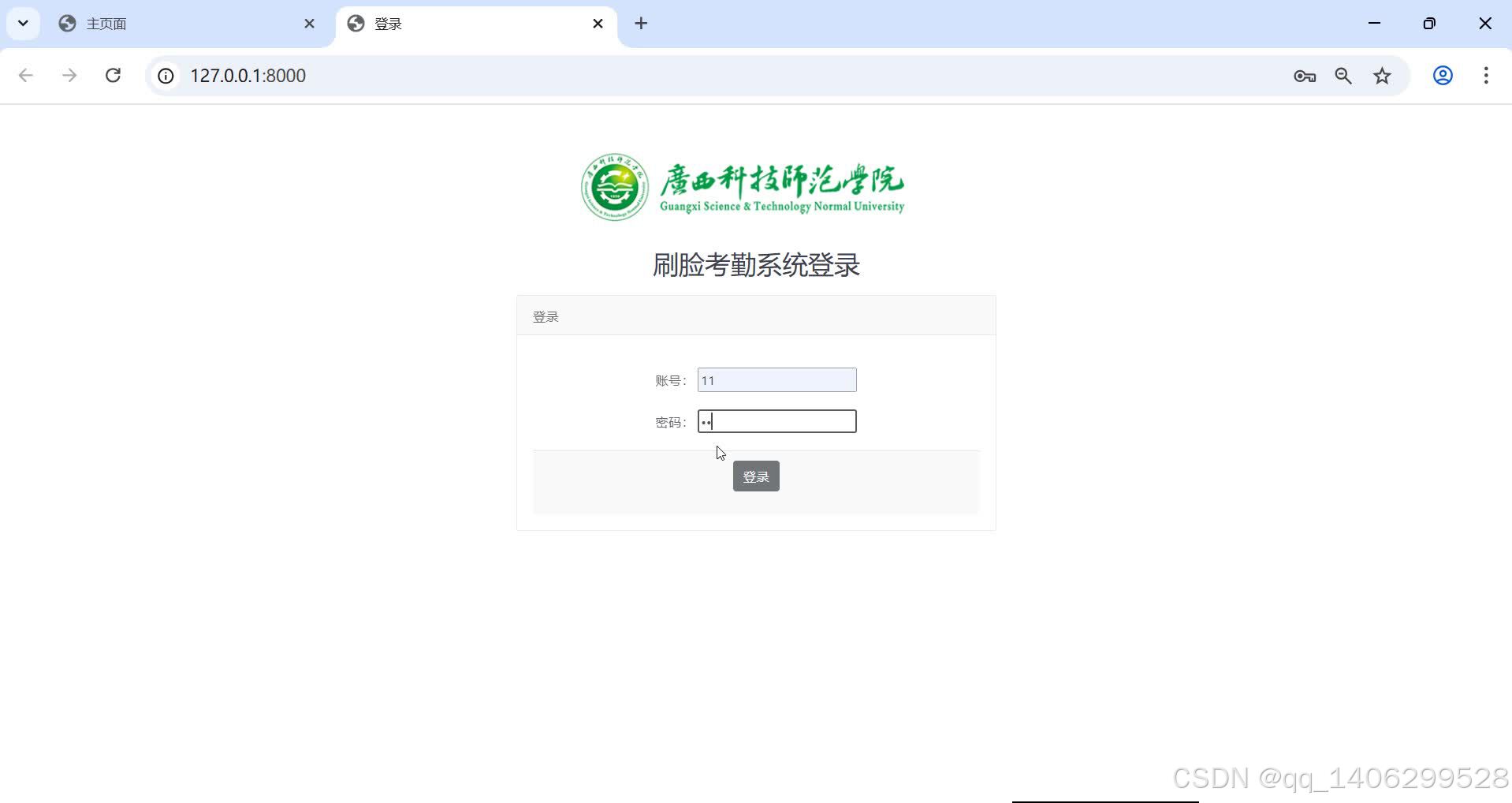Expand the tab search chevron

(x=23, y=24)
